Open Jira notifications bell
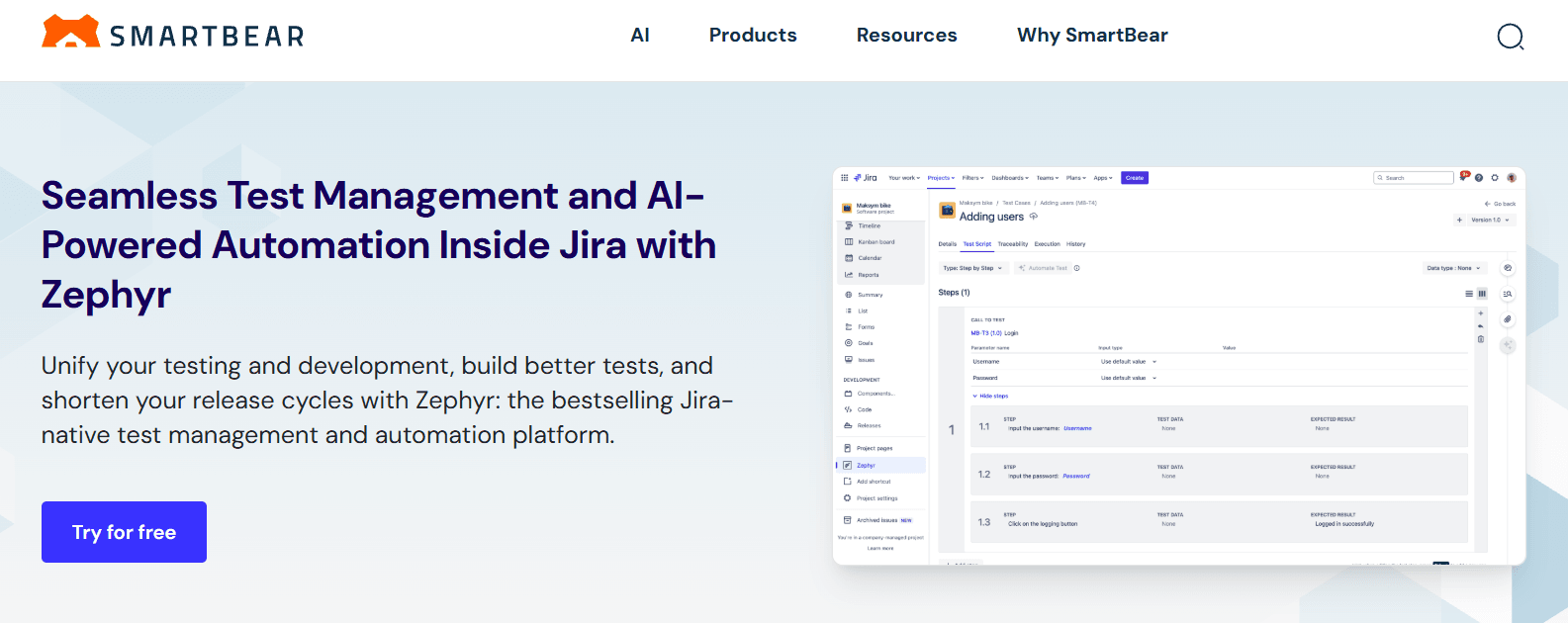This screenshot has height=623, width=1568. pos(1464,177)
